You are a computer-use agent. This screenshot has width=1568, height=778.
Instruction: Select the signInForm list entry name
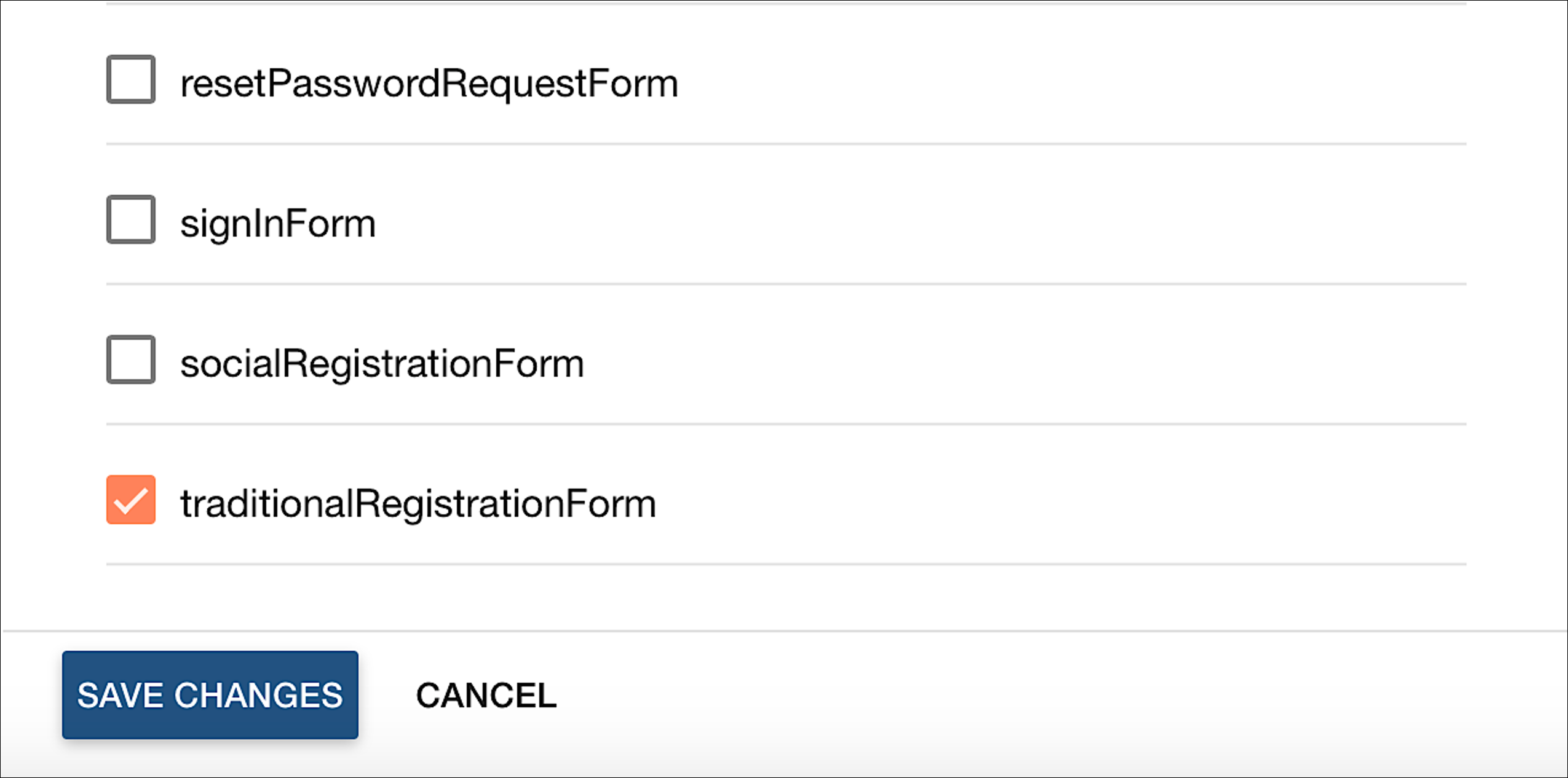point(278,224)
